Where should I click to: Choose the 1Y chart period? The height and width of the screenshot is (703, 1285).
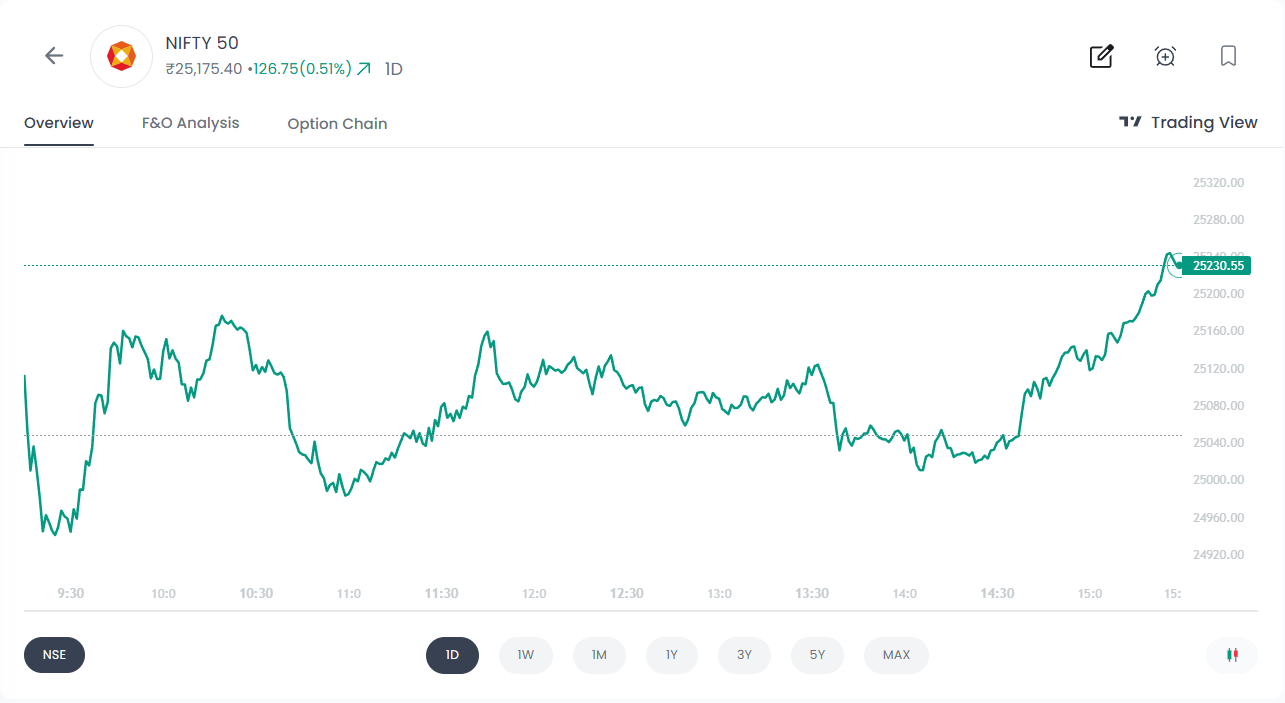672,655
